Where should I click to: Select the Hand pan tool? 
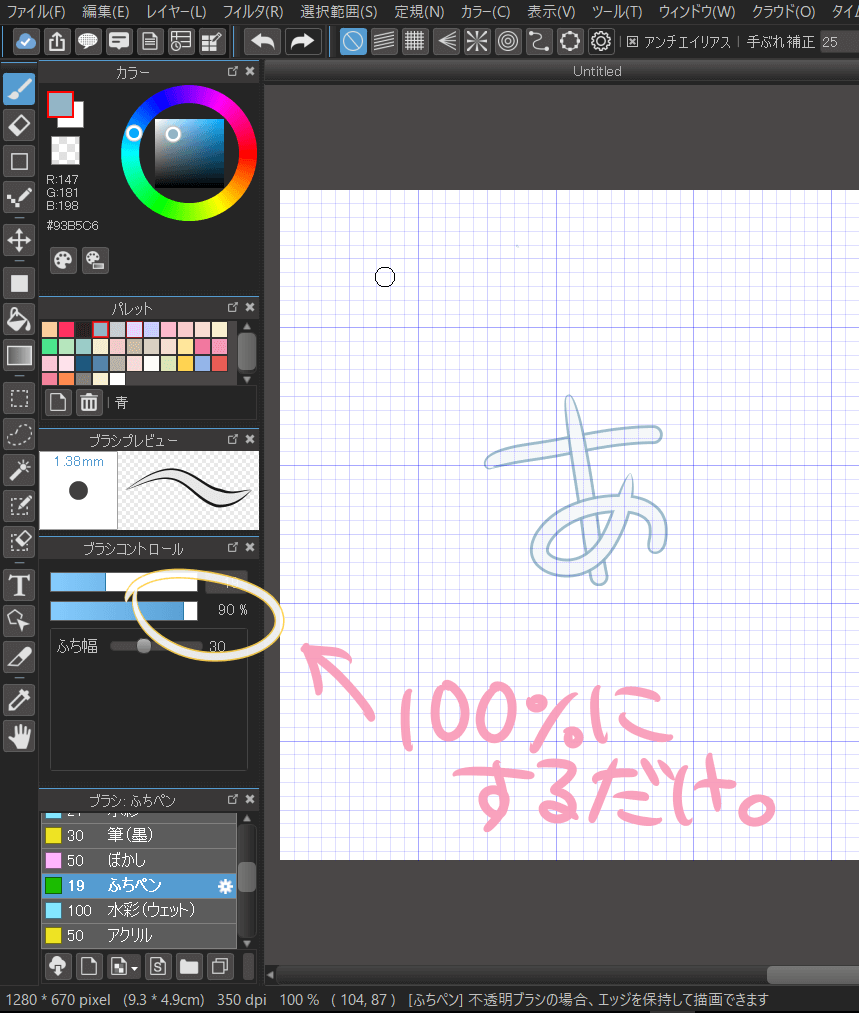tap(19, 736)
